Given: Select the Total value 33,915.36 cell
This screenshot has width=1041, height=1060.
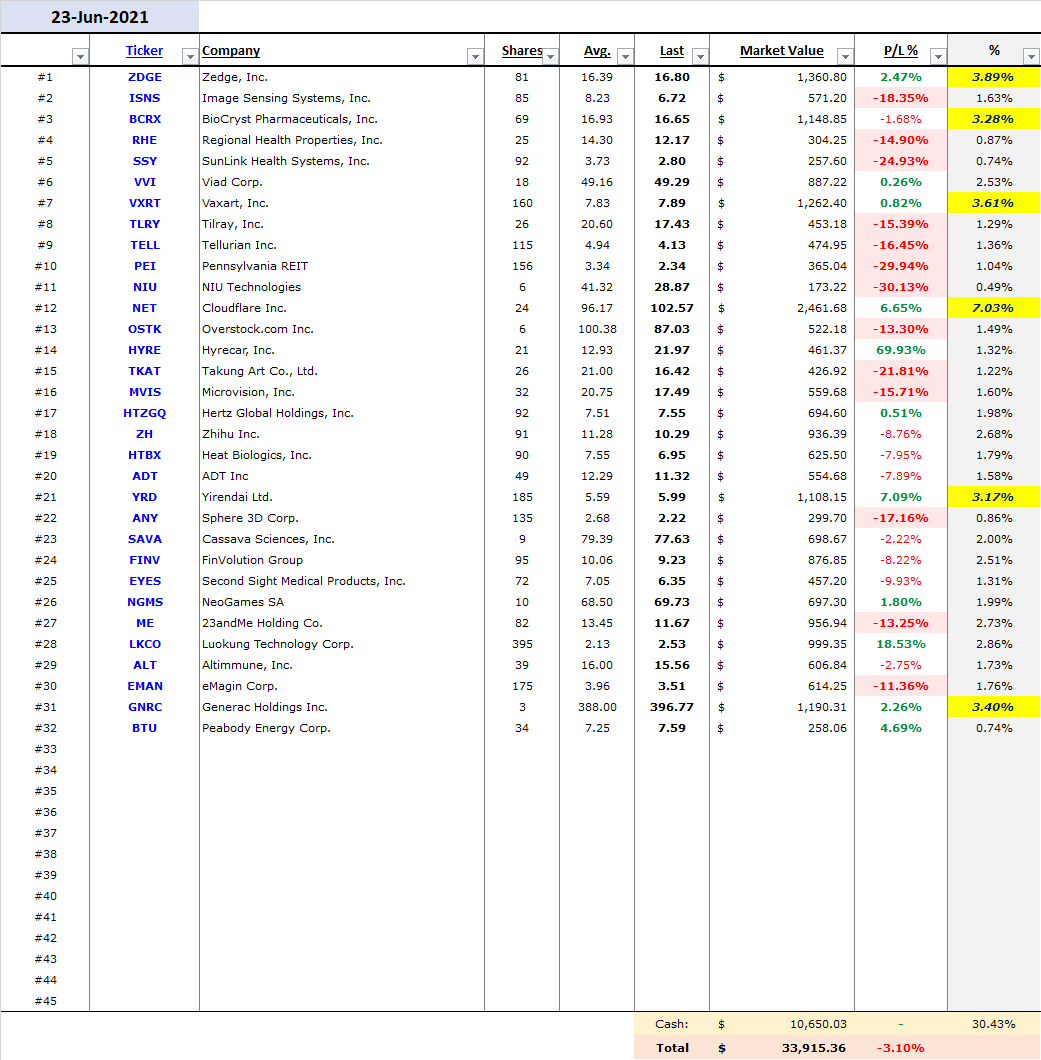Looking at the screenshot, I should pyautogui.click(x=782, y=1048).
